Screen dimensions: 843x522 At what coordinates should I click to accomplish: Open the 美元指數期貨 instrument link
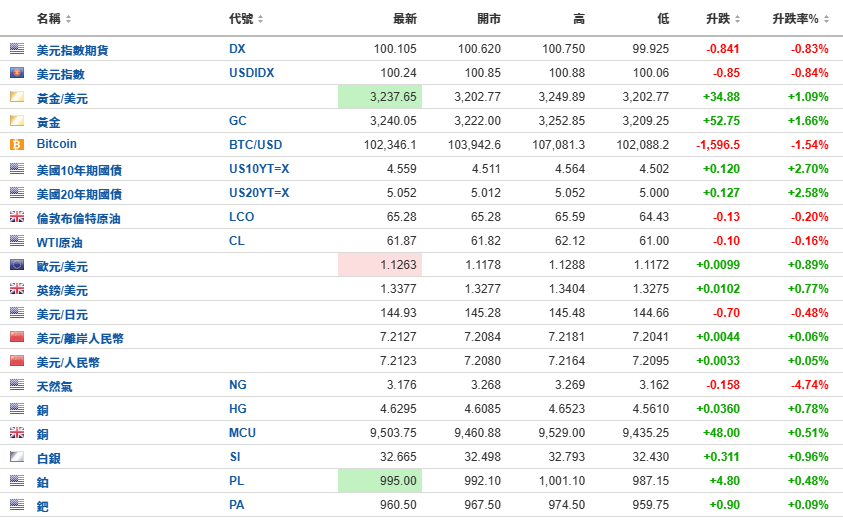(x=72, y=50)
